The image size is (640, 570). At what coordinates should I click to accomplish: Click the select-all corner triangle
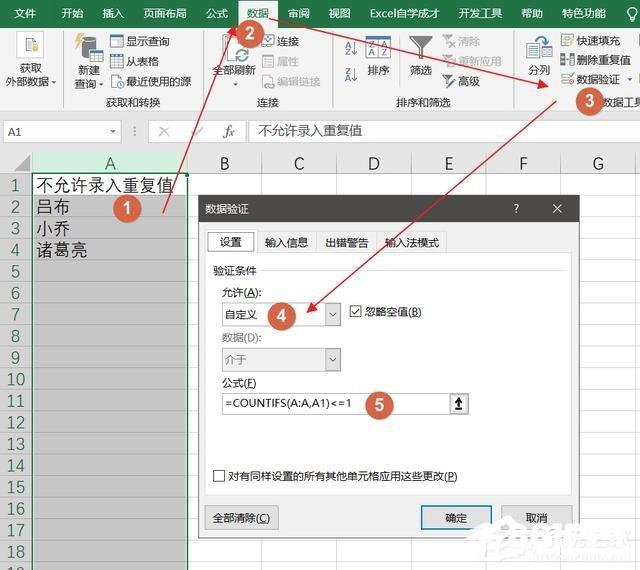[x=21, y=163]
